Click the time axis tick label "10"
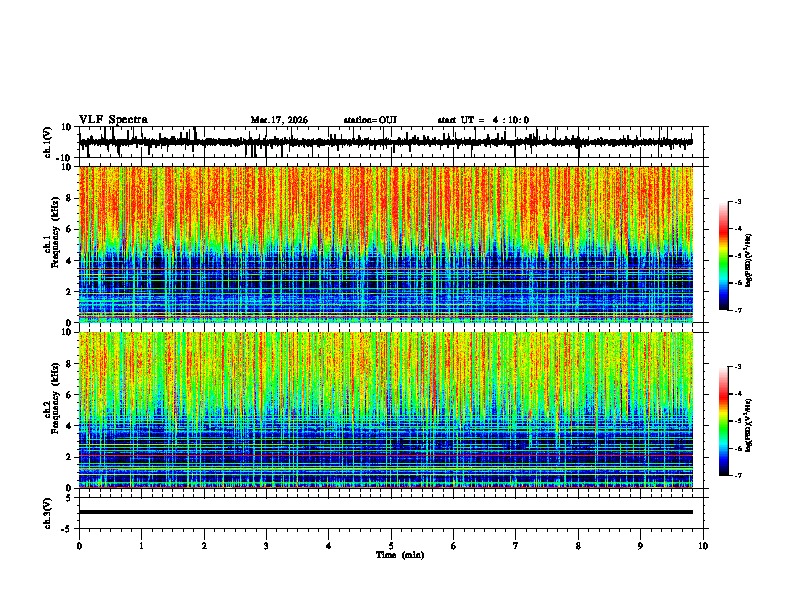Image resolution: width=792 pixels, height=612 pixels. [703, 546]
